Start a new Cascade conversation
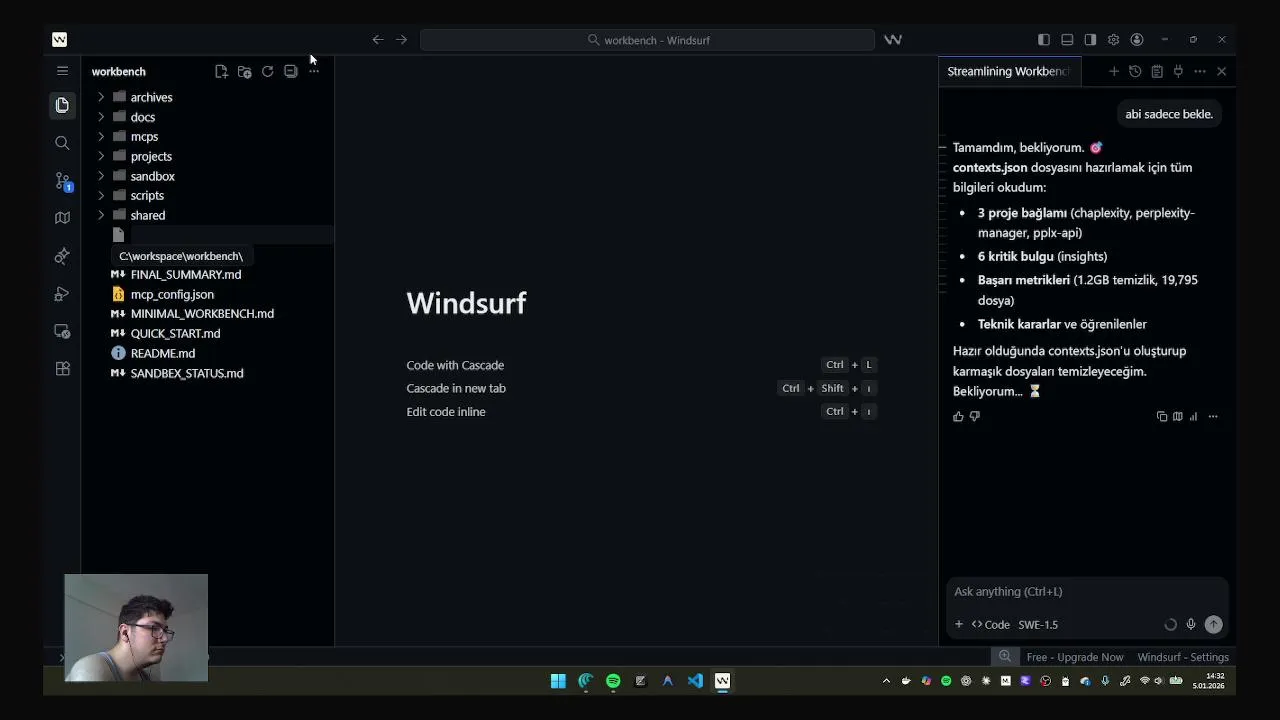The height and width of the screenshot is (720, 1280). (x=1113, y=71)
